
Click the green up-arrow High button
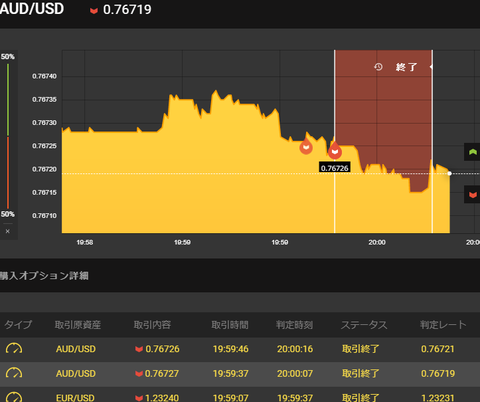point(472,152)
